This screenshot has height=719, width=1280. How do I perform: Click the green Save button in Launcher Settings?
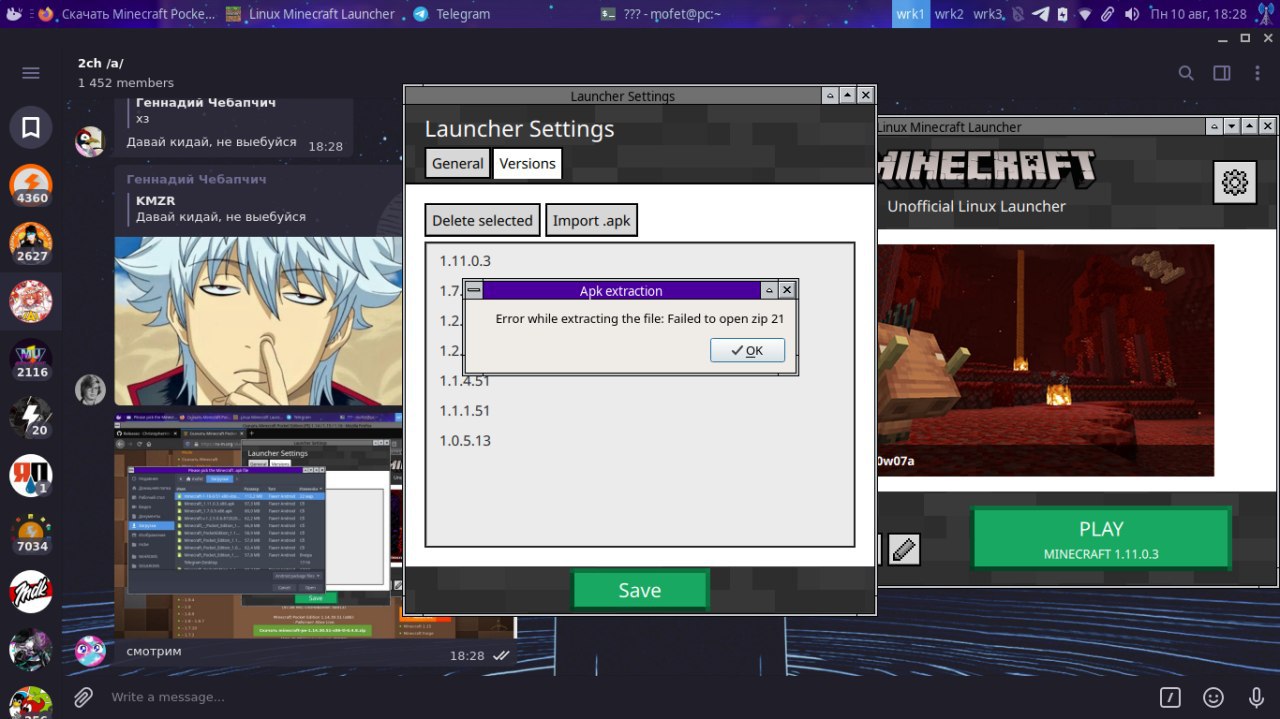tap(640, 590)
